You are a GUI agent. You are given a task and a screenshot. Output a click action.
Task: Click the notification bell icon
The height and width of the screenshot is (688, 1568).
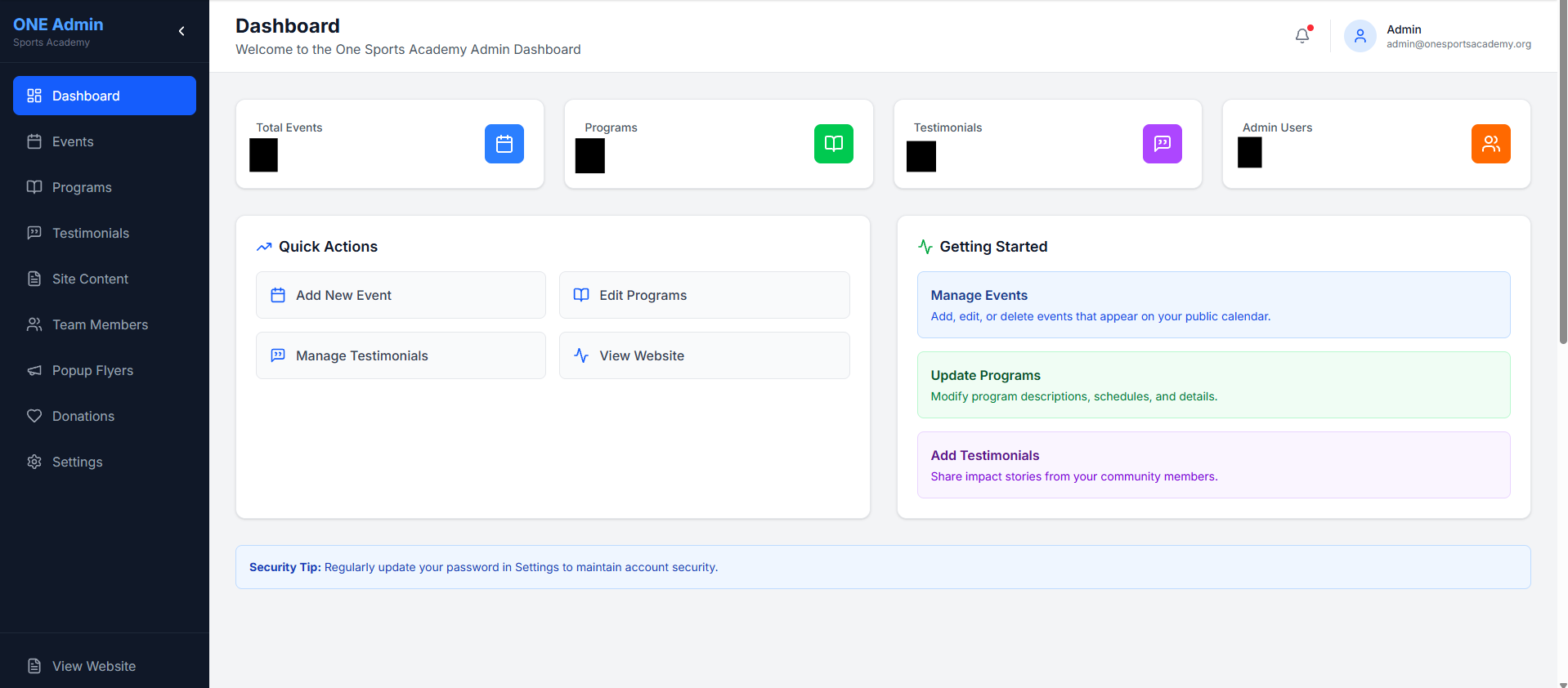click(1302, 36)
